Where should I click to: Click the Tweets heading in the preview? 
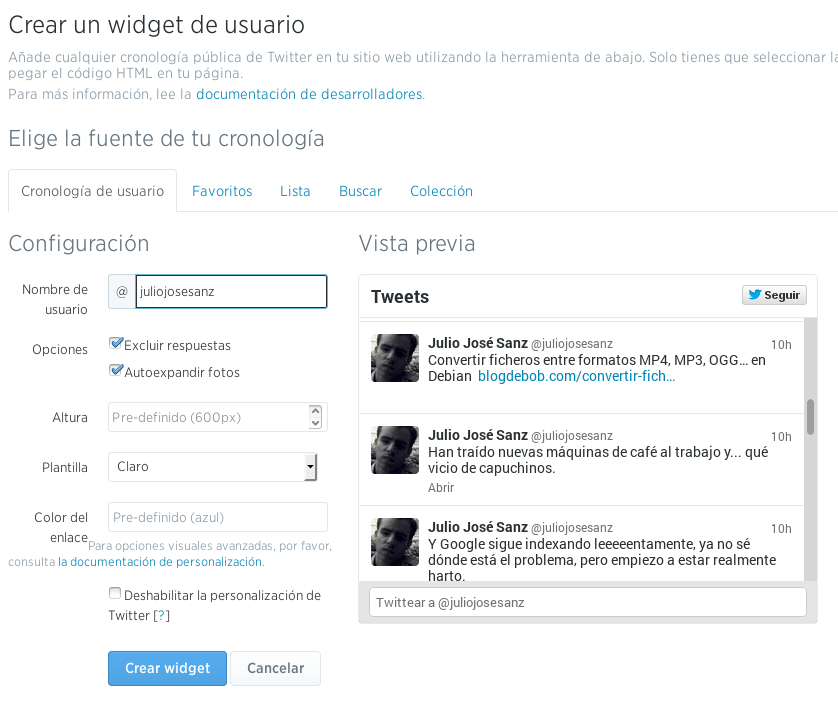coord(400,297)
